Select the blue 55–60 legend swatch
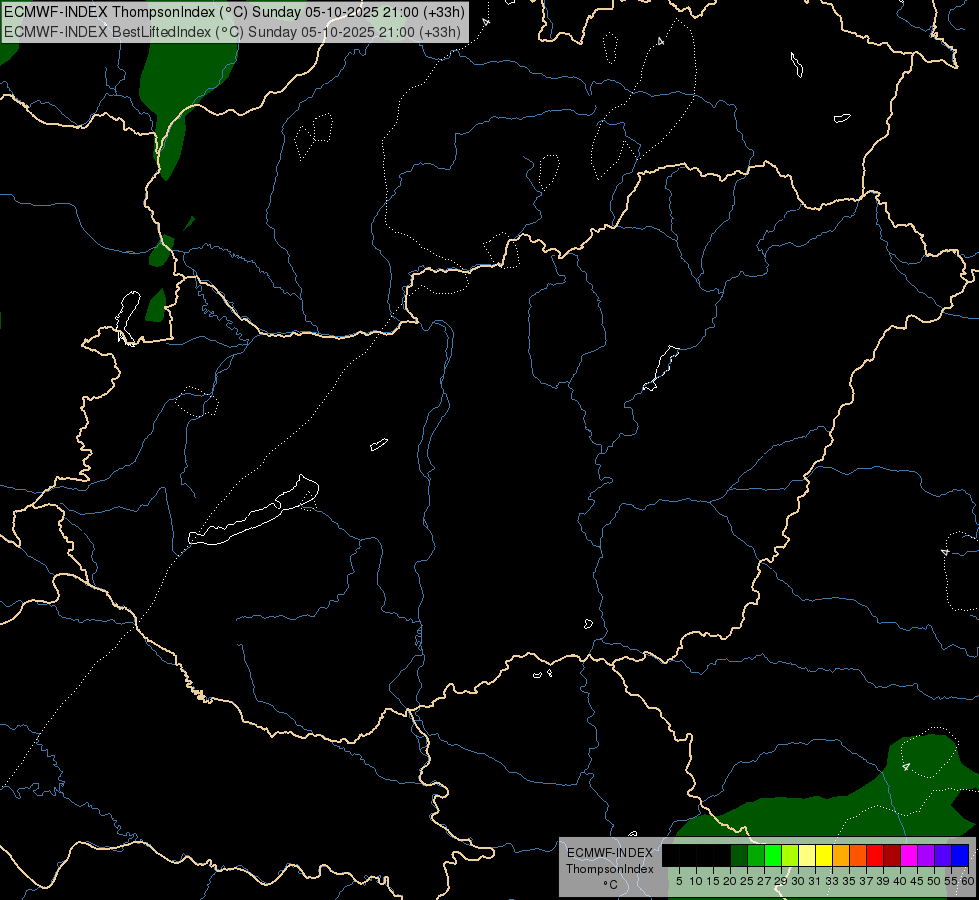The height and width of the screenshot is (900, 979). pos(960,855)
